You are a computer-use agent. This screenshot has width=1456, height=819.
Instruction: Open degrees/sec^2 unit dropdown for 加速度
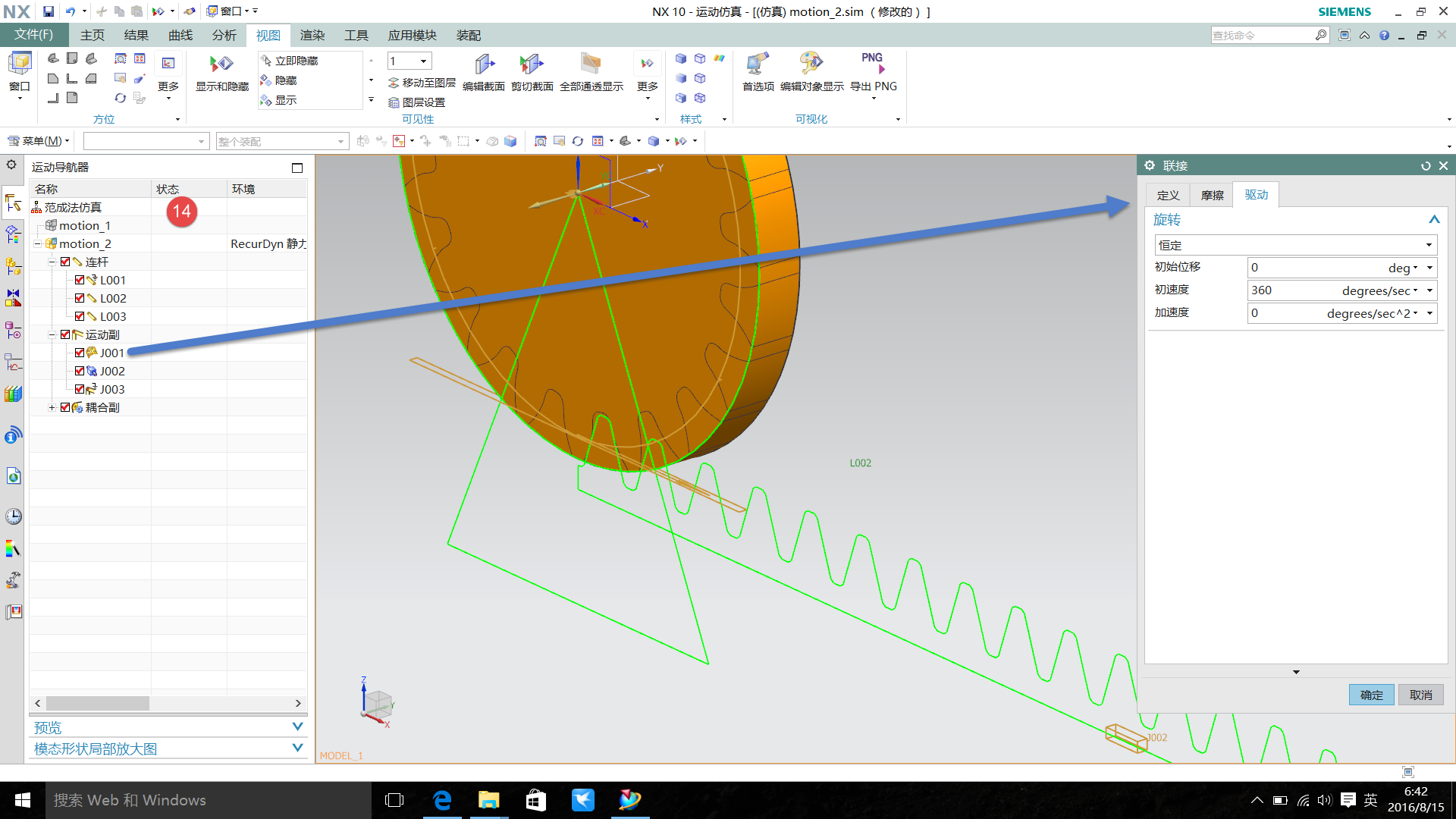tap(1373, 313)
